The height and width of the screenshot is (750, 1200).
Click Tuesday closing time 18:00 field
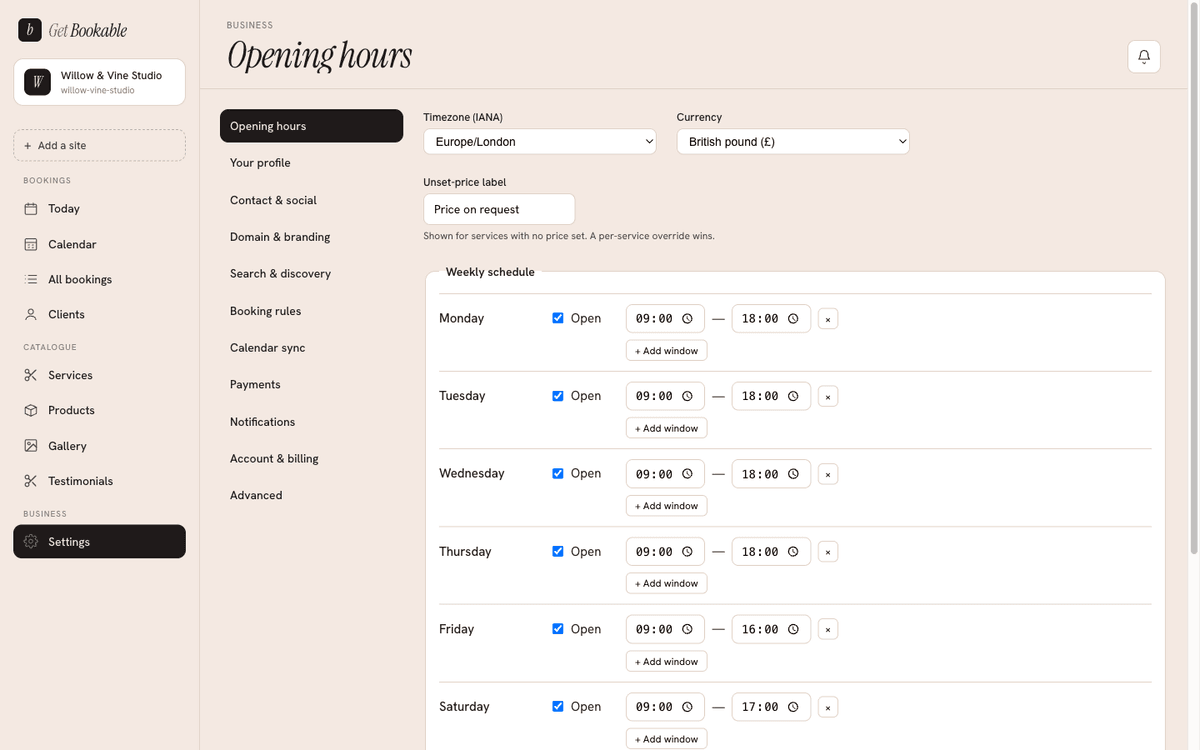coord(771,396)
